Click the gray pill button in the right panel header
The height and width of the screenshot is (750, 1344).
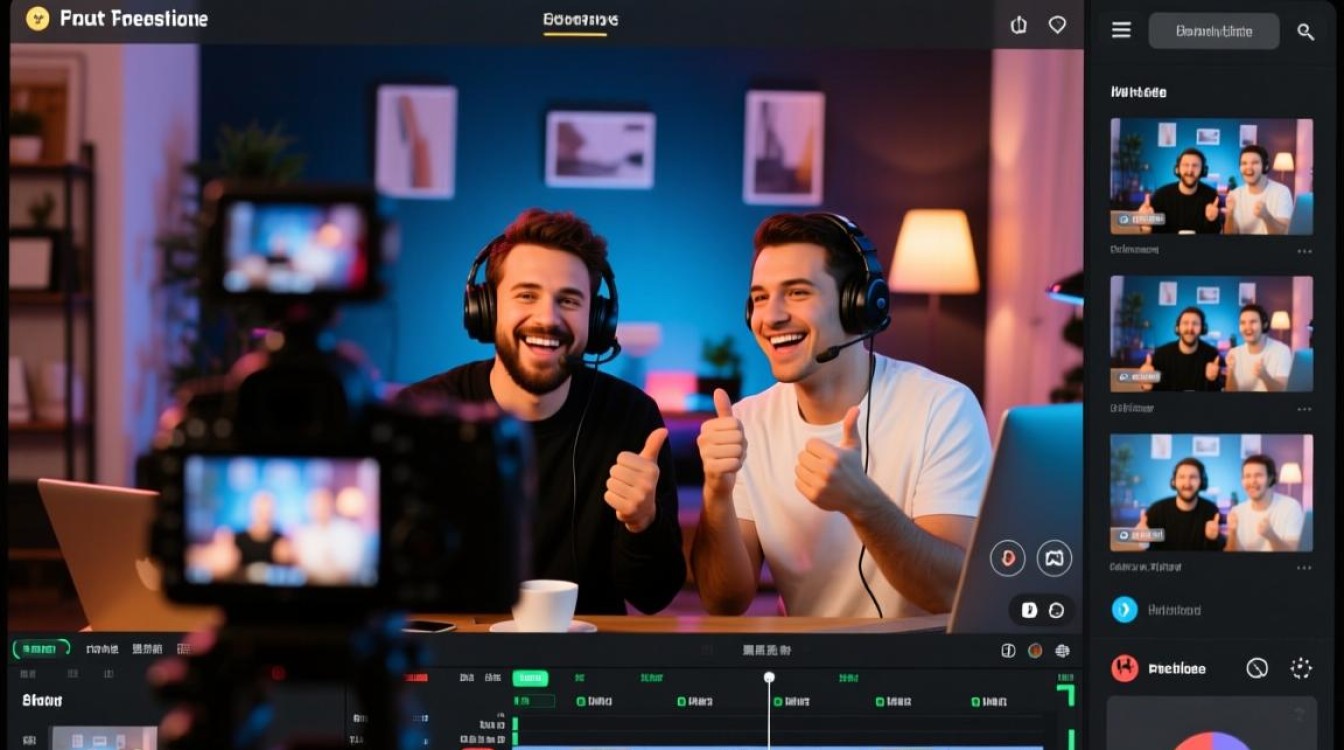[1214, 31]
